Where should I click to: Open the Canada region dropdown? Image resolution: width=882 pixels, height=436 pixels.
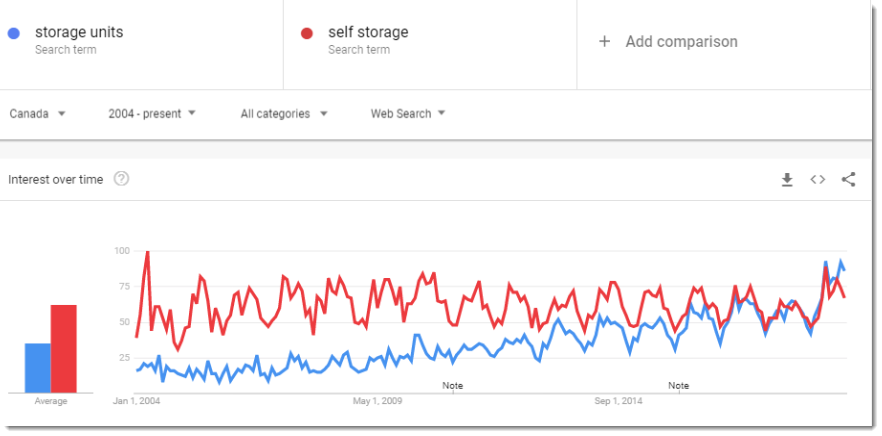38,114
